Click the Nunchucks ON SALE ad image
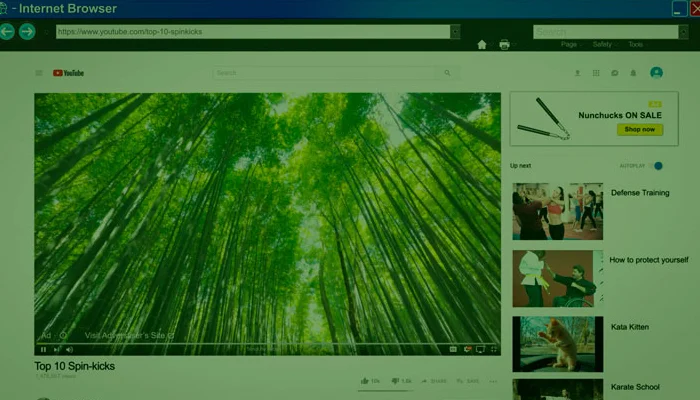This screenshot has height=400, width=700. (x=543, y=119)
